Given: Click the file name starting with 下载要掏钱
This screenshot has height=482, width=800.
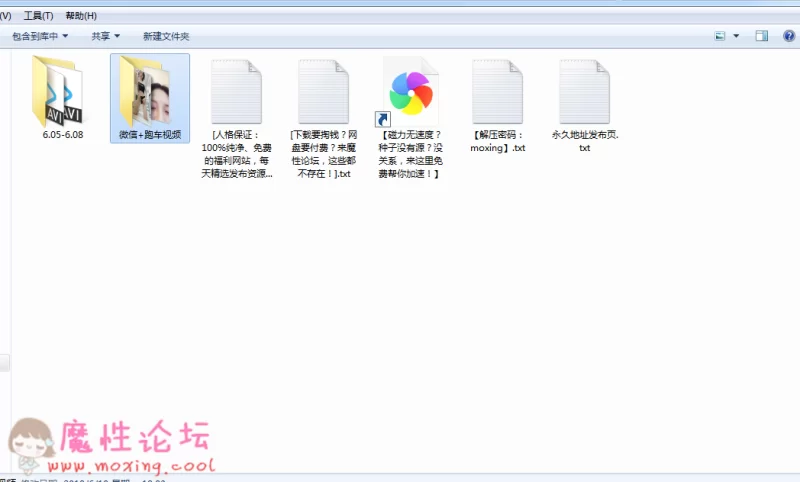Looking at the screenshot, I should (x=323, y=154).
